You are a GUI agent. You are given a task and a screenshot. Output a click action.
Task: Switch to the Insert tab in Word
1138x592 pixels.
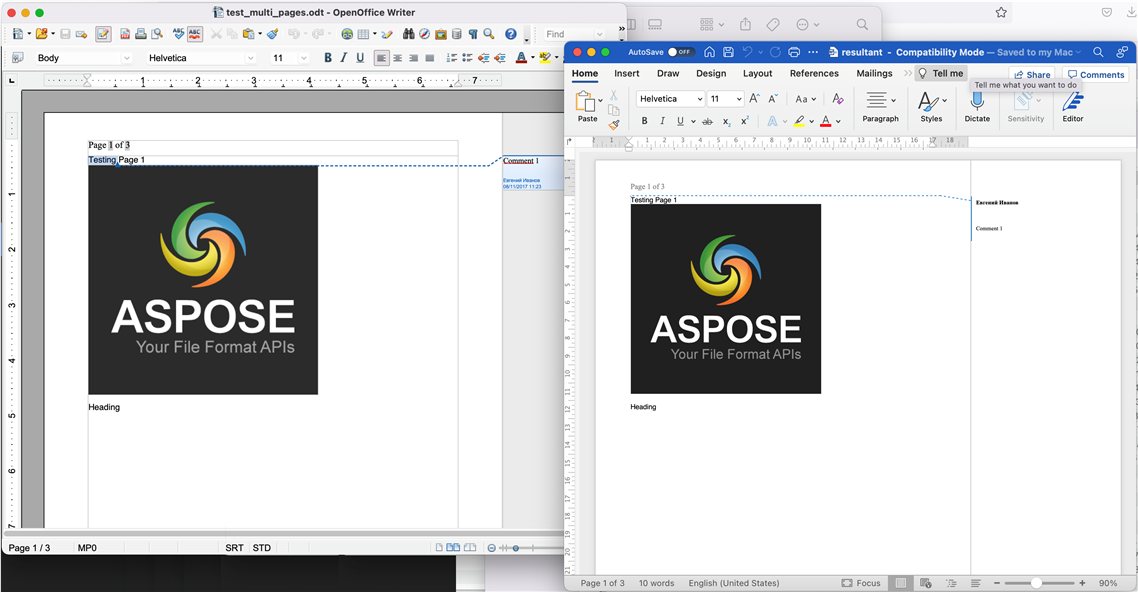coord(626,74)
